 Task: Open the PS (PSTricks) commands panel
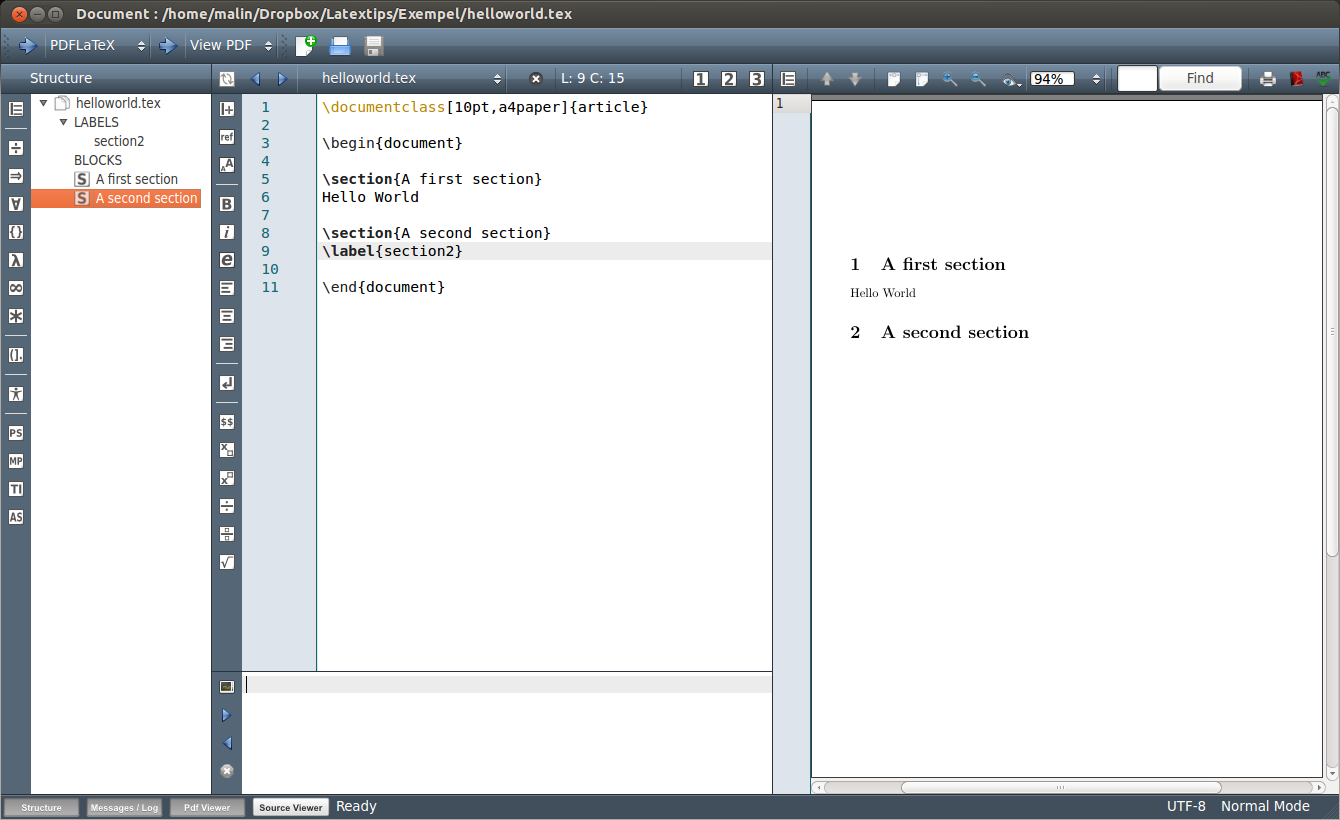16,433
